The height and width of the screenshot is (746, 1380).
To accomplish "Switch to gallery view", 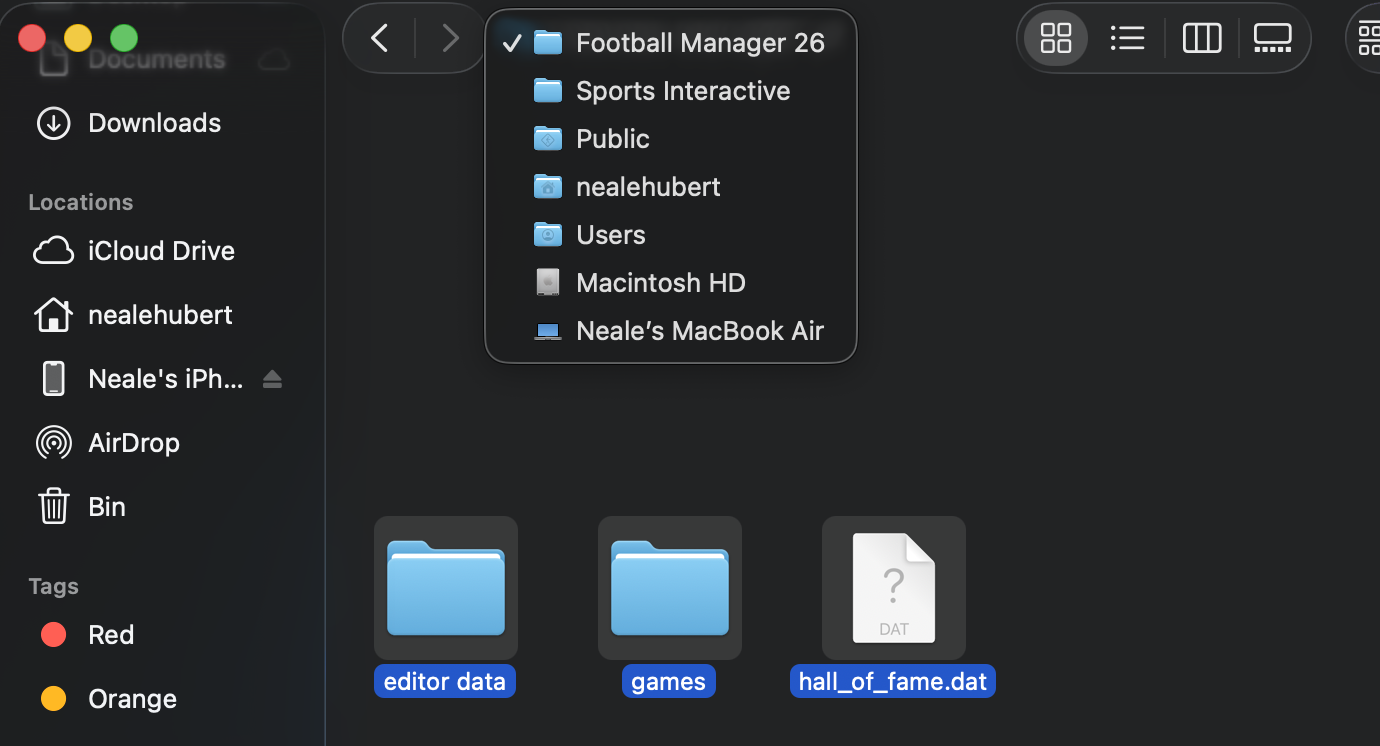I will [x=1272, y=39].
